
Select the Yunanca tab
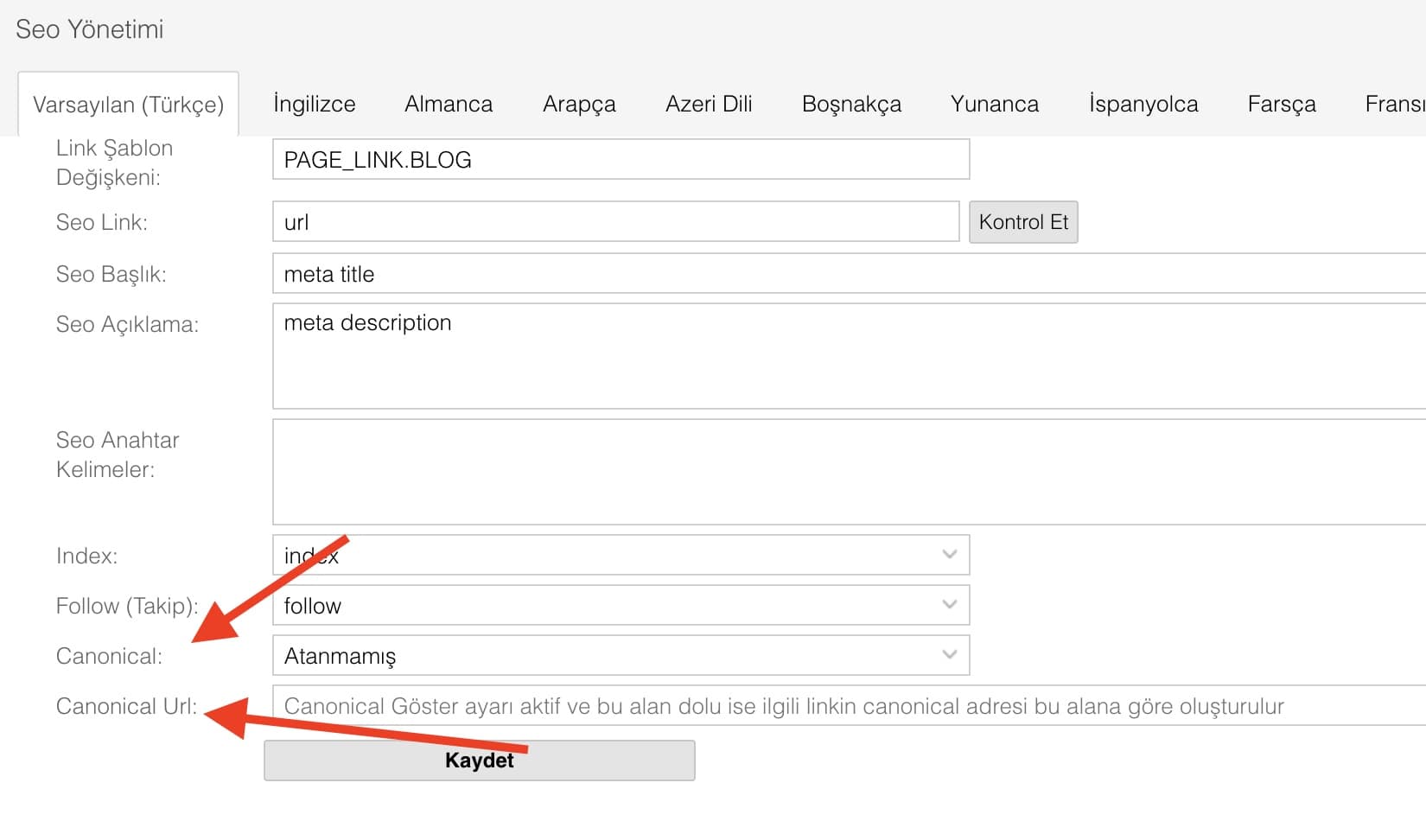click(x=994, y=104)
